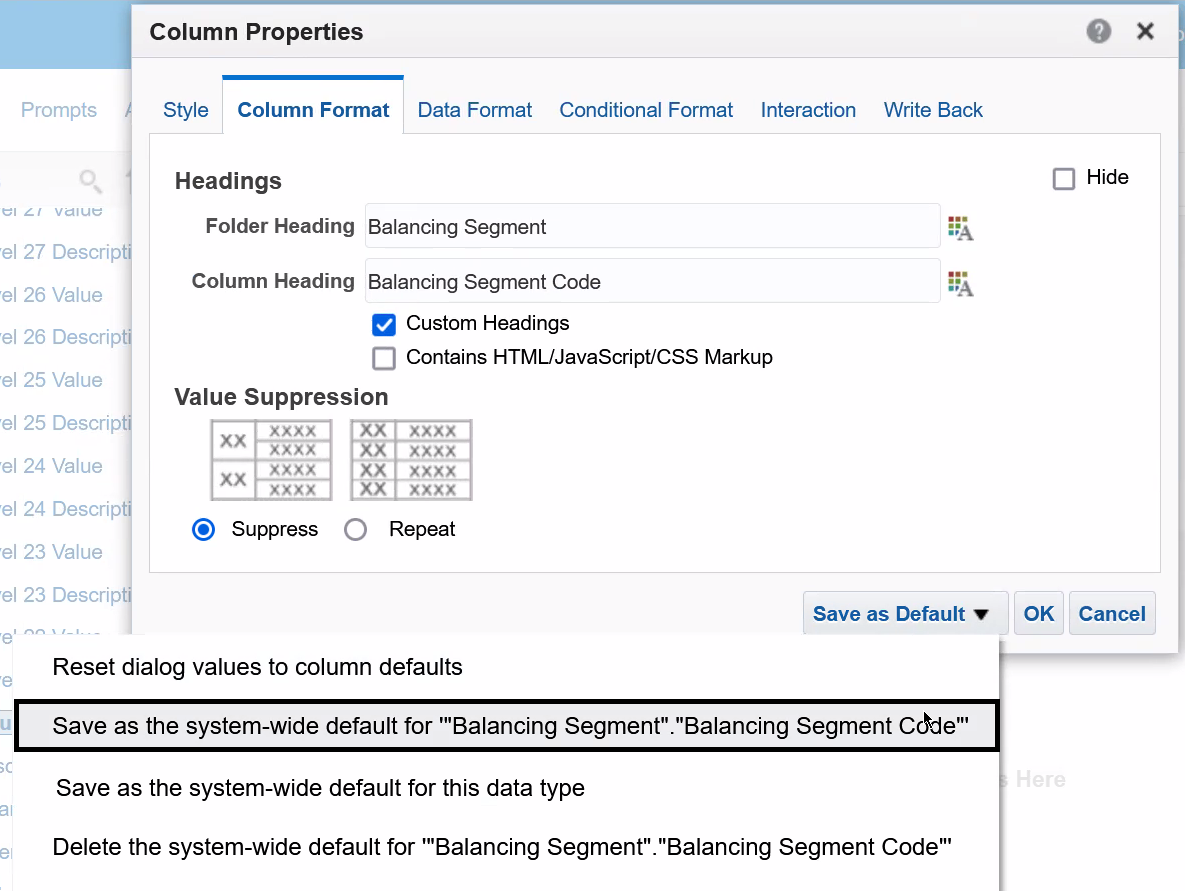The width and height of the screenshot is (1185, 891).
Task: Toggle the Hide checkbox
Action: tap(1064, 179)
